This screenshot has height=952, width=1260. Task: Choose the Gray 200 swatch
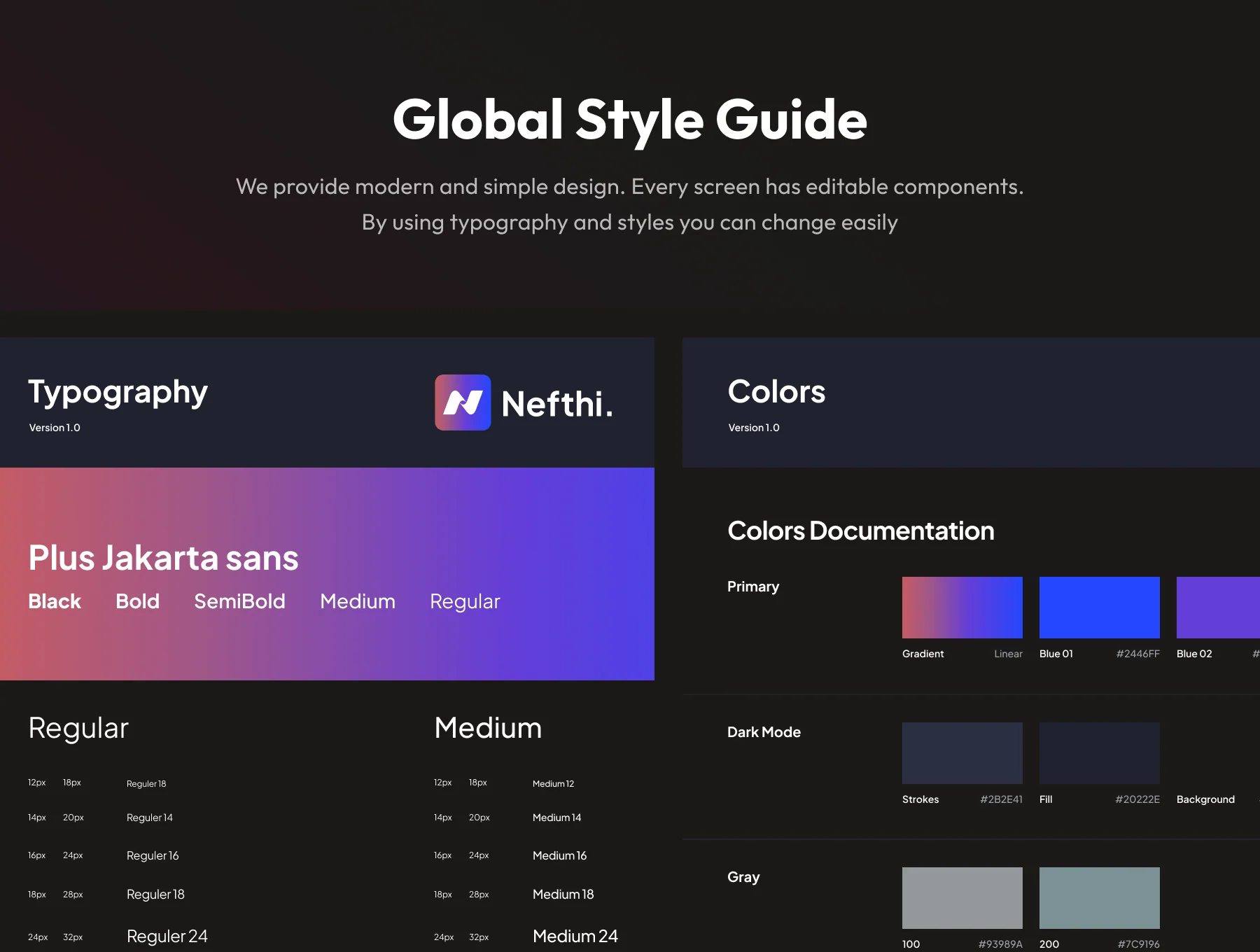tap(1100, 898)
